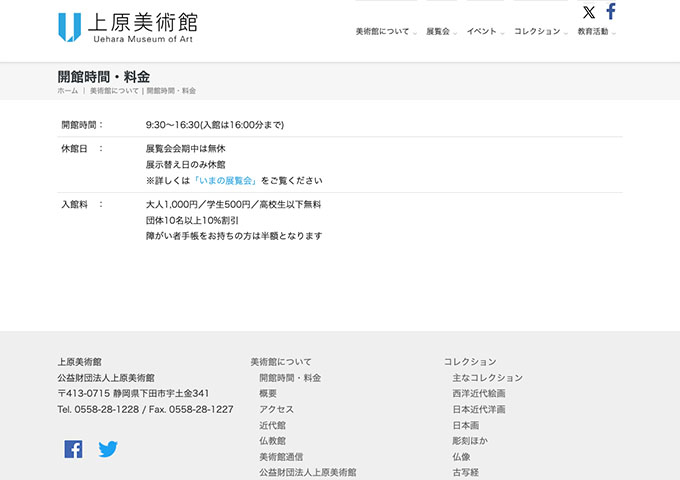Expand the 展覧会 navigation menu
The image size is (680, 480).
(438, 32)
